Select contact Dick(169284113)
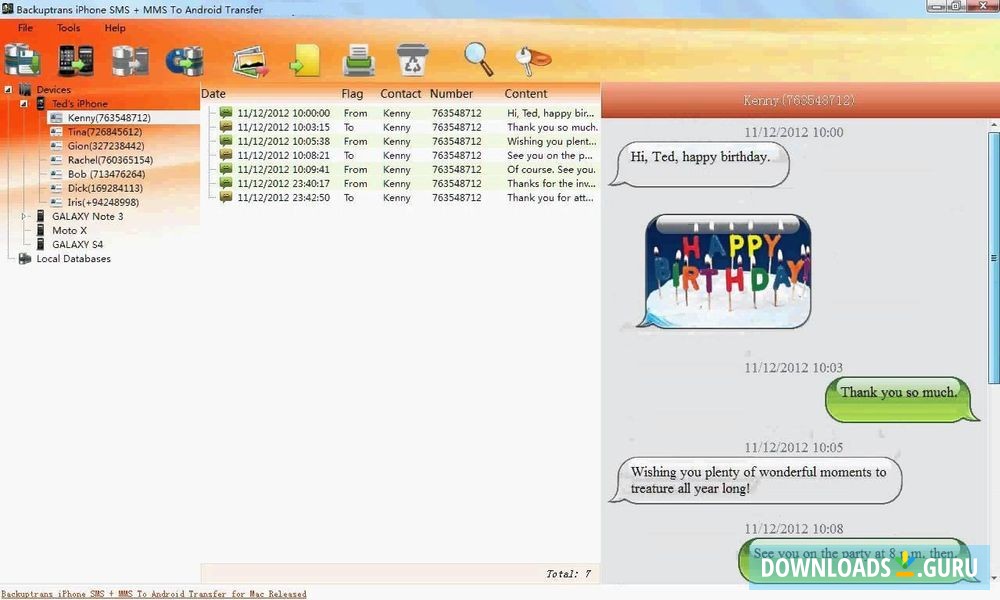 tap(105, 188)
